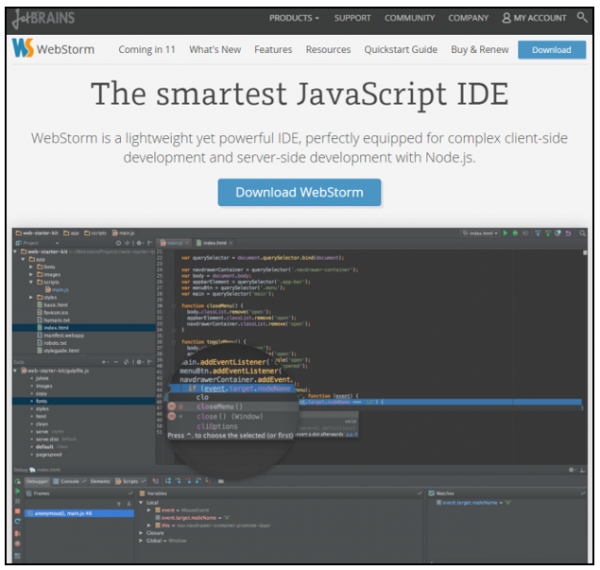Expand the images folder

(31, 274)
